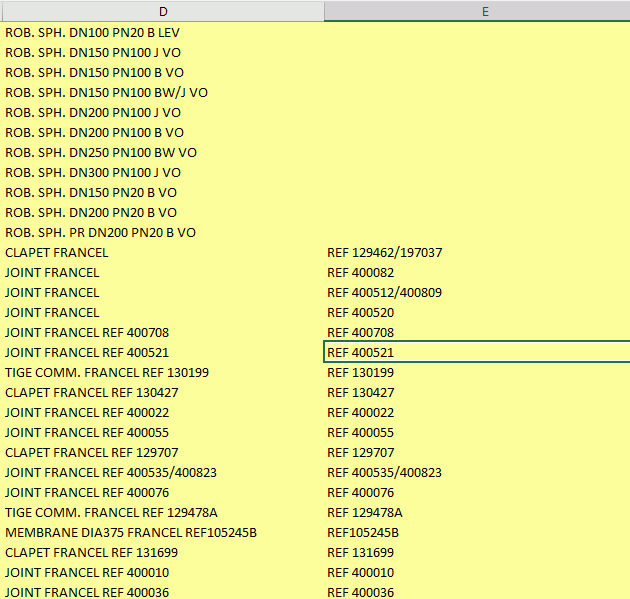
Task: Click cell 'ROB. SPH. DN200 PN100 J VO'
Action: (x=163, y=112)
